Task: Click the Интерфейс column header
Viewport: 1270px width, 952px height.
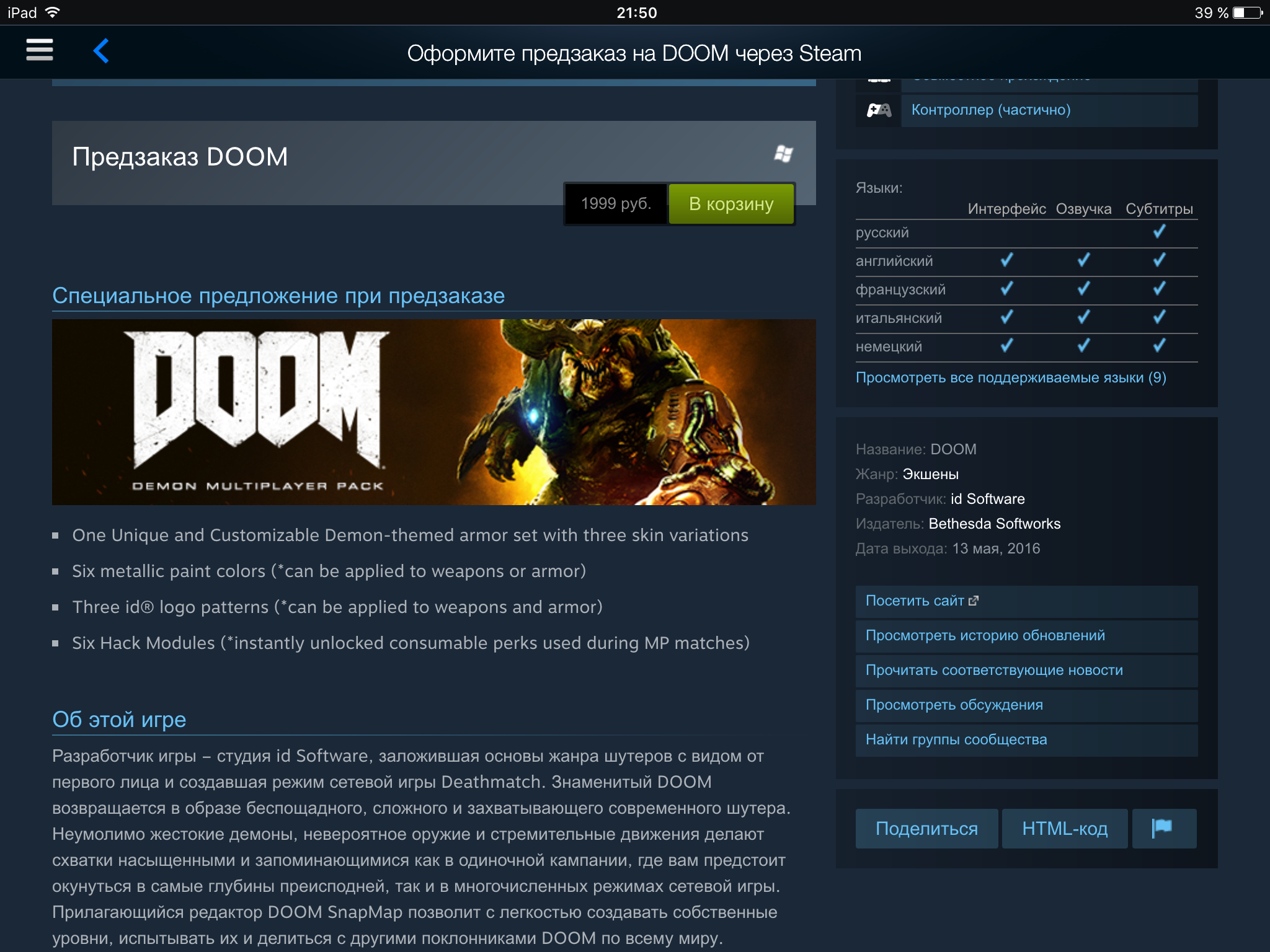Action: click(x=1006, y=209)
